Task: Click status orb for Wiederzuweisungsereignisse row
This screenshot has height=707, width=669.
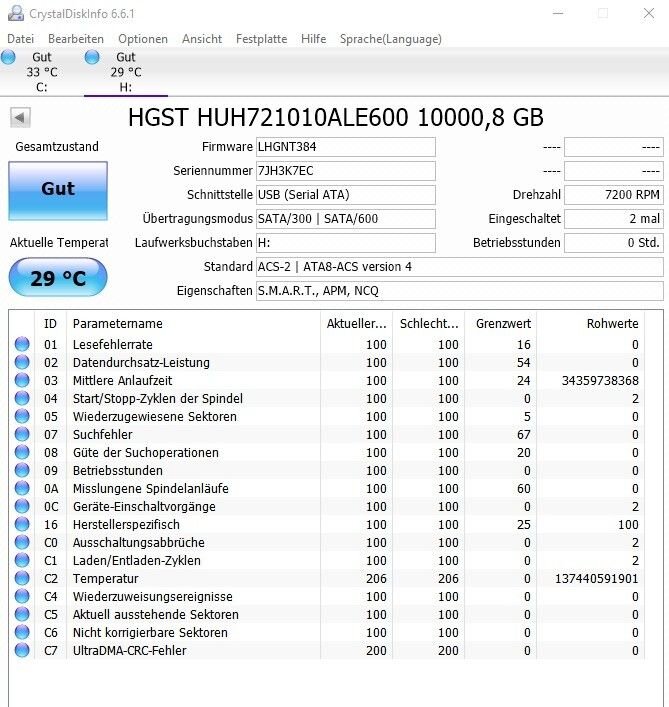Action: click(x=22, y=597)
